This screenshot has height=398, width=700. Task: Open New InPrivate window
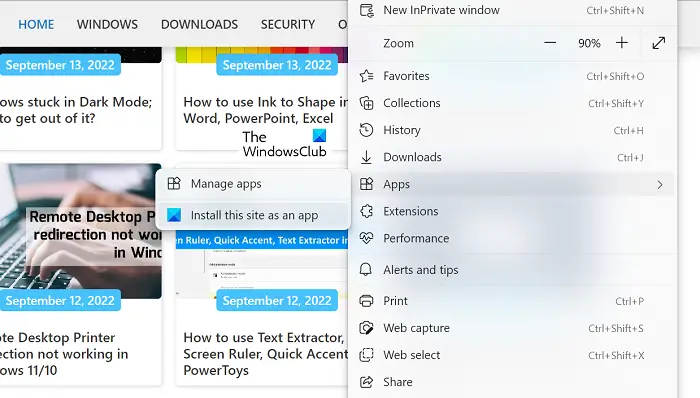point(512,10)
